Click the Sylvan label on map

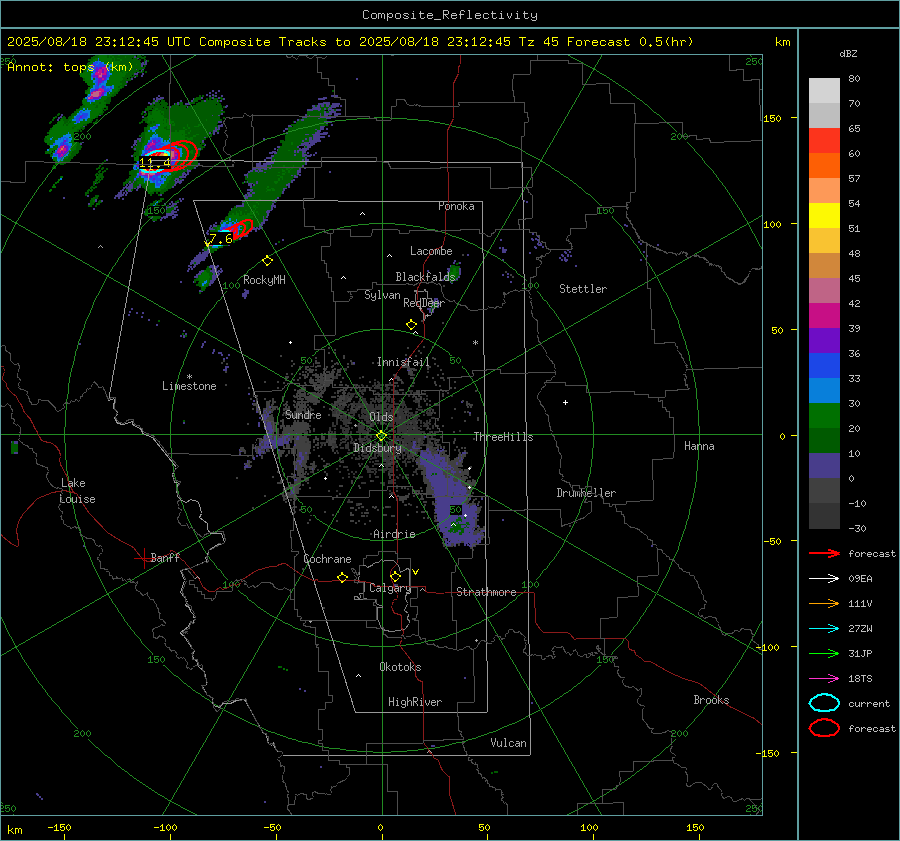pos(382,295)
